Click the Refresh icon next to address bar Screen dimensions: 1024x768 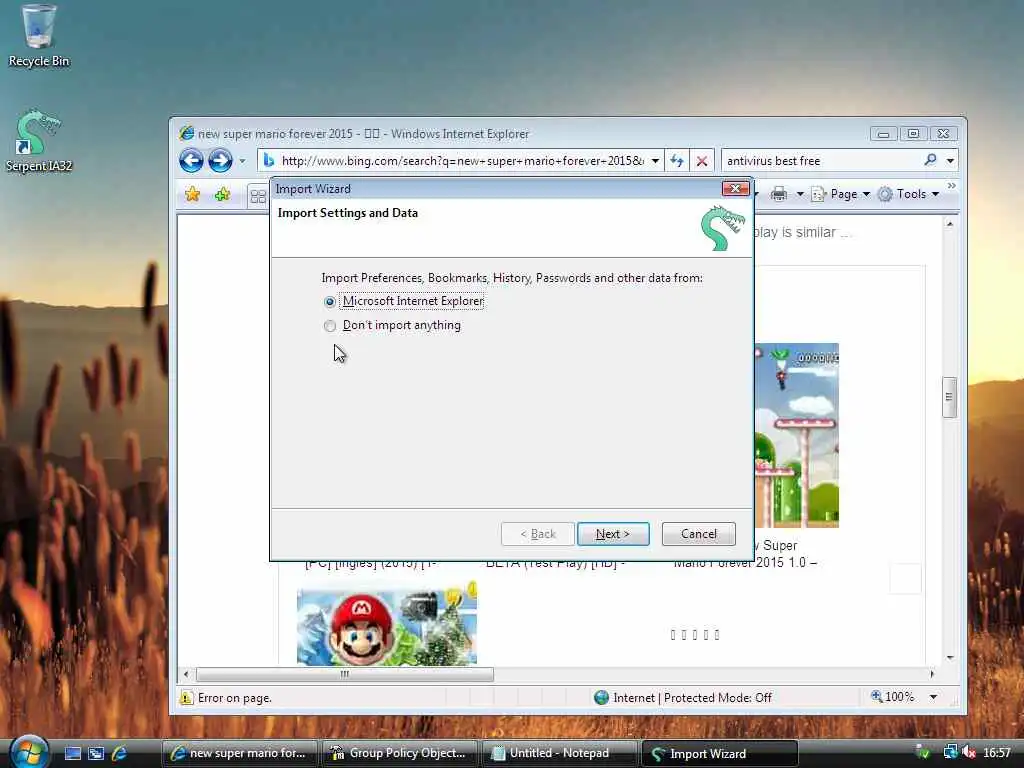pos(677,161)
